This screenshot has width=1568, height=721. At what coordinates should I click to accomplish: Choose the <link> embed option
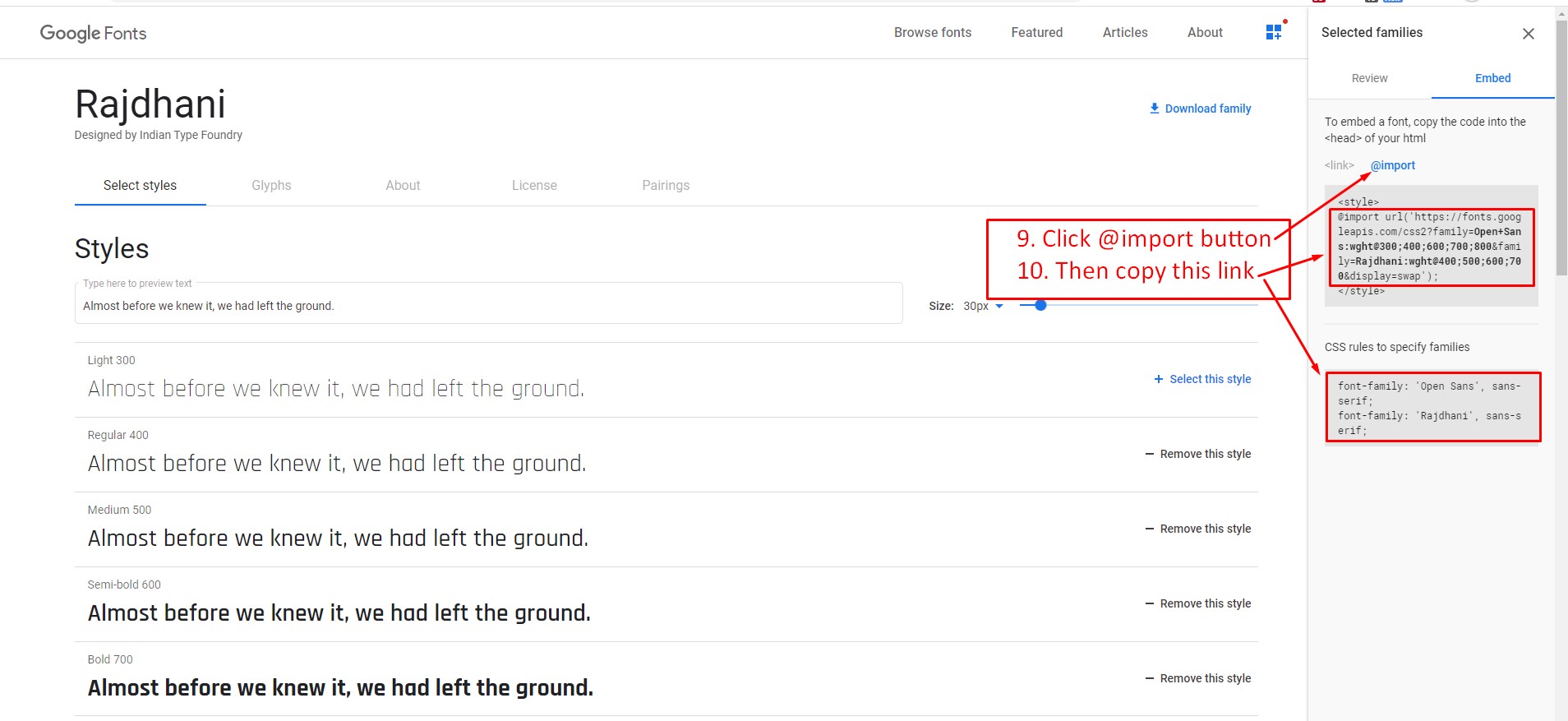(x=1339, y=165)
